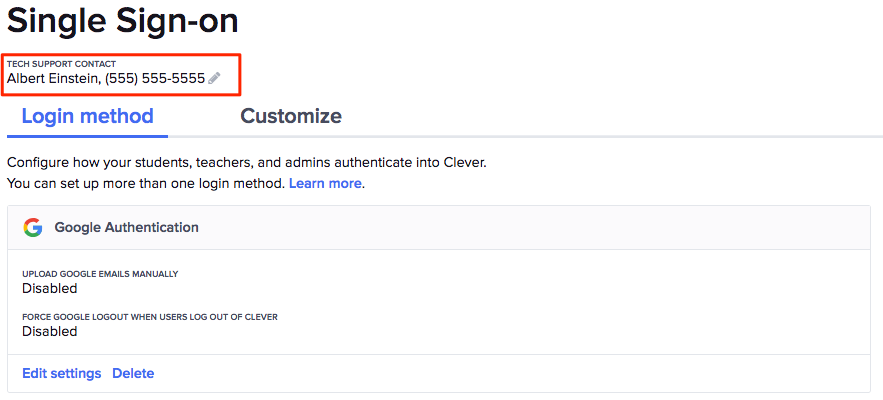883x400 pixels.
Task: Click the Google logo icon
Action: pos(33,228)
